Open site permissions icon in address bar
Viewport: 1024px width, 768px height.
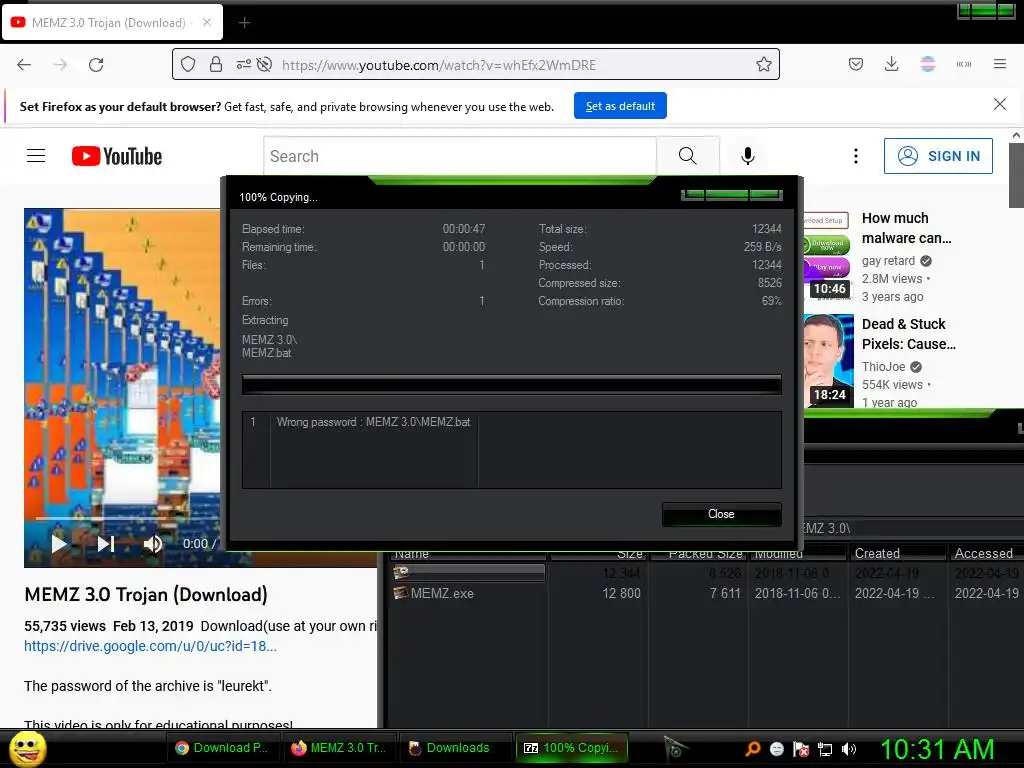(244, 64)
